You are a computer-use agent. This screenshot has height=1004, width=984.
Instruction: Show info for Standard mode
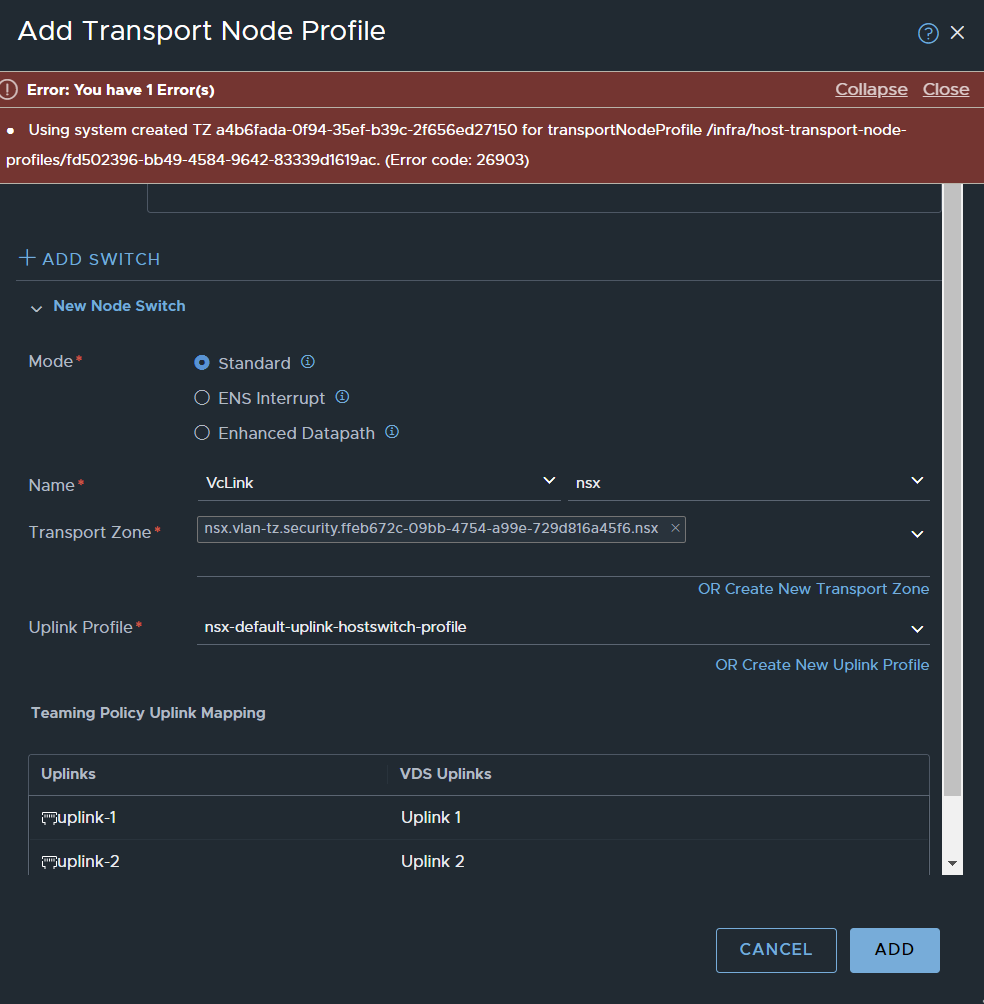coord(308,362)
